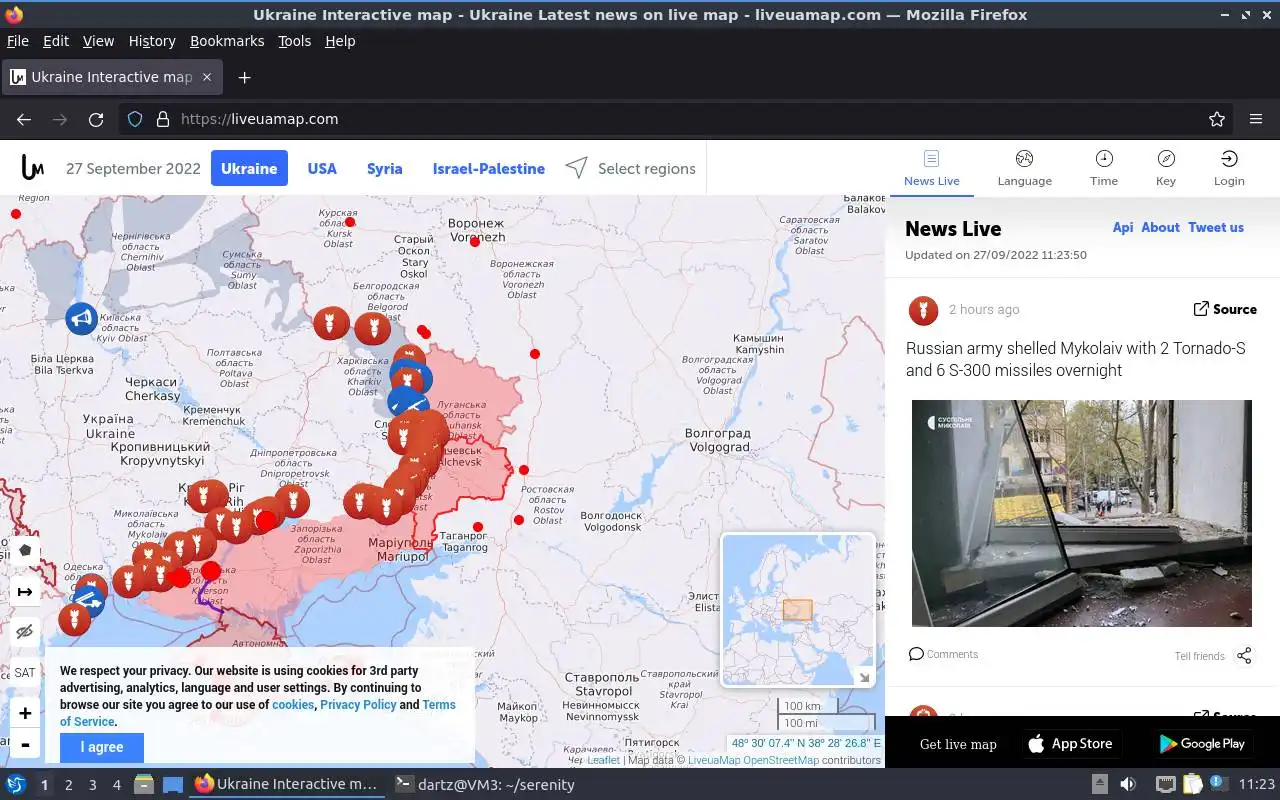Open the Google Play download badge
1280x800 pixels.
[1201, 744]
